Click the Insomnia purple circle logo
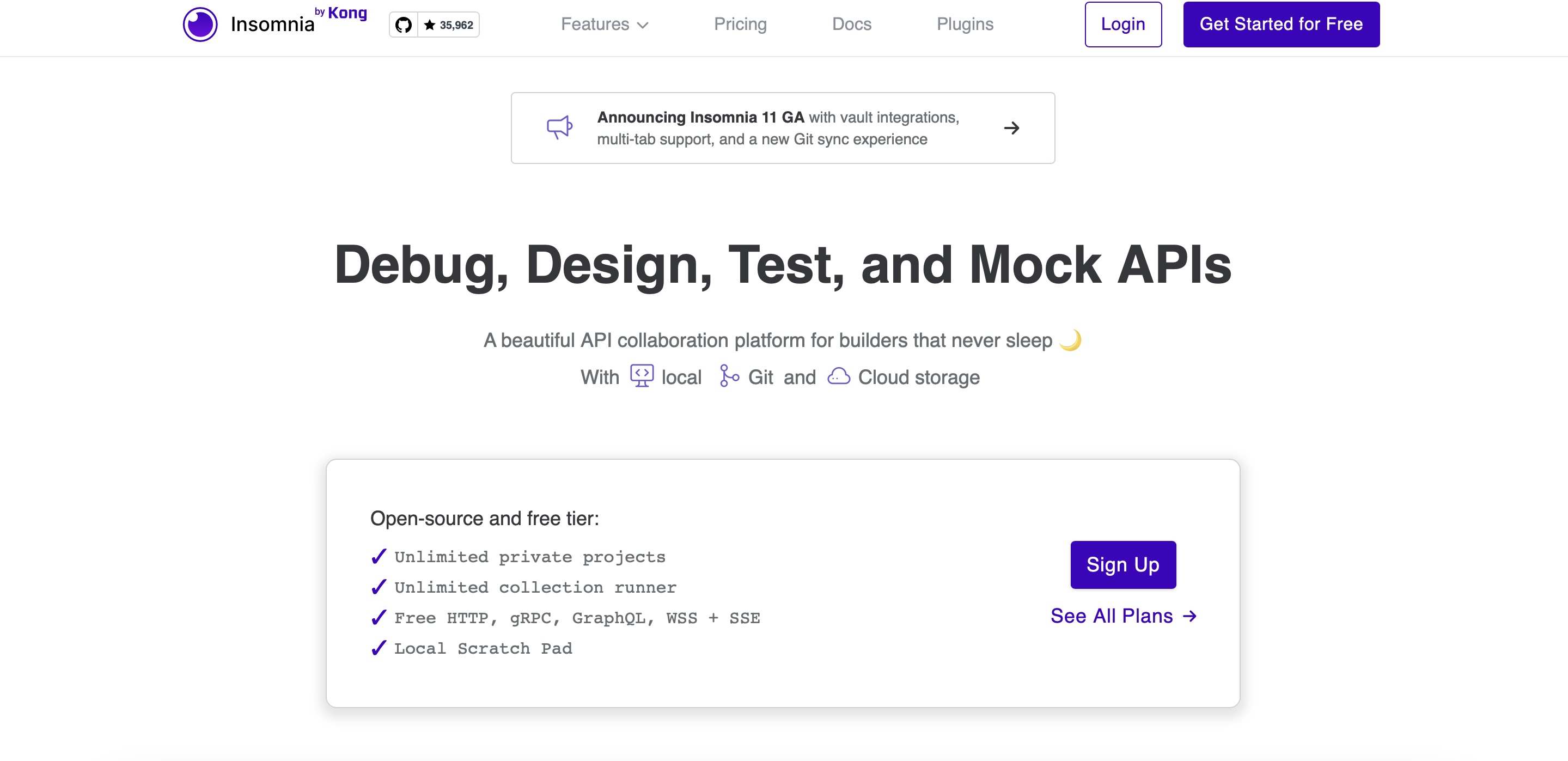The height and width of the screenshot is (761, 1568). [x=200, y=25]
